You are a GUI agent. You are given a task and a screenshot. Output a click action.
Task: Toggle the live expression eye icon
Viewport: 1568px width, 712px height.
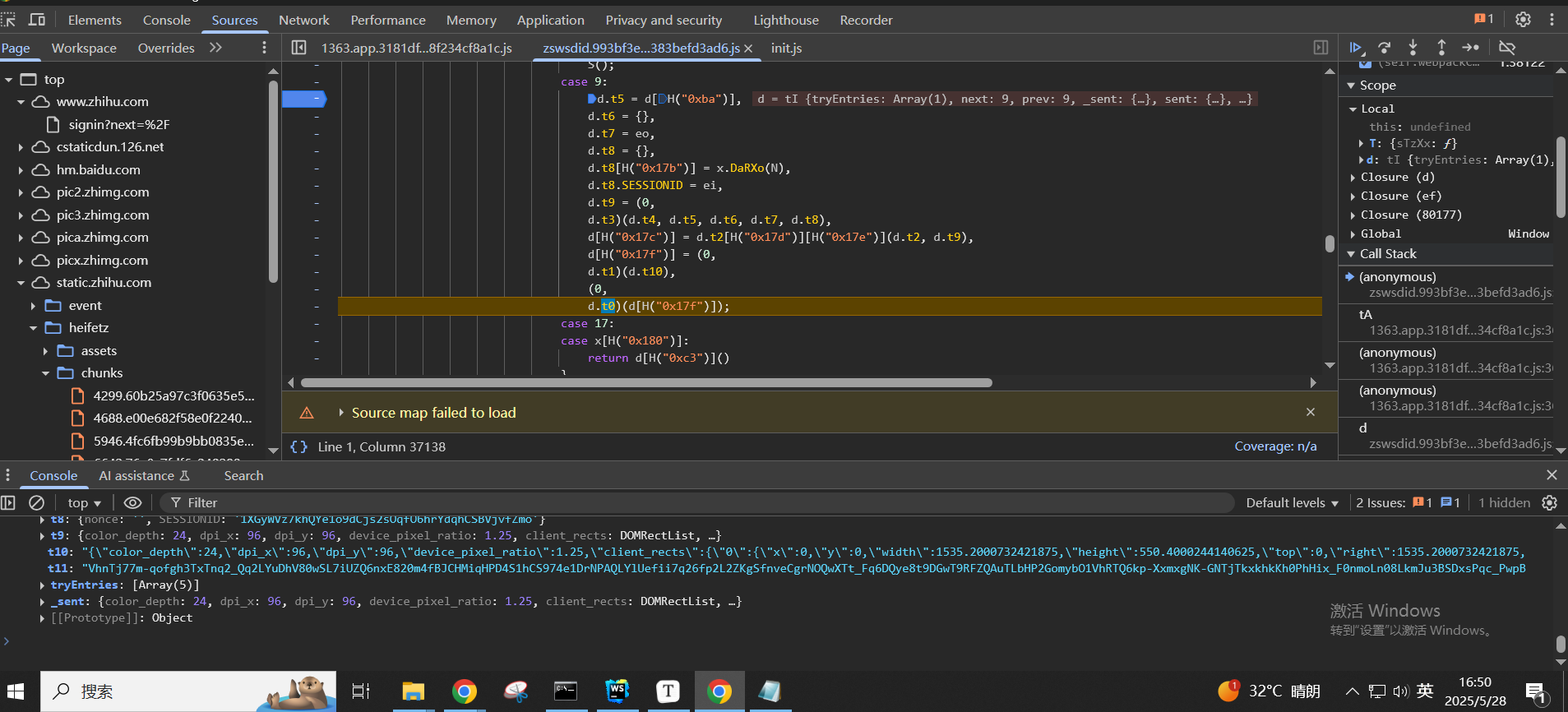(132, 502)
